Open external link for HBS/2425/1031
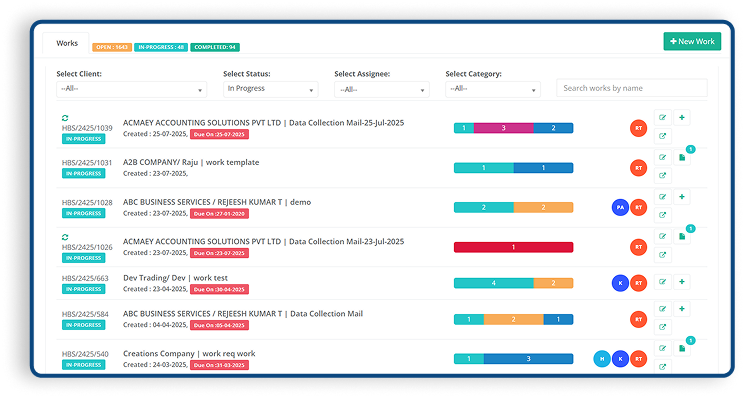 click(x=662, y=175)
